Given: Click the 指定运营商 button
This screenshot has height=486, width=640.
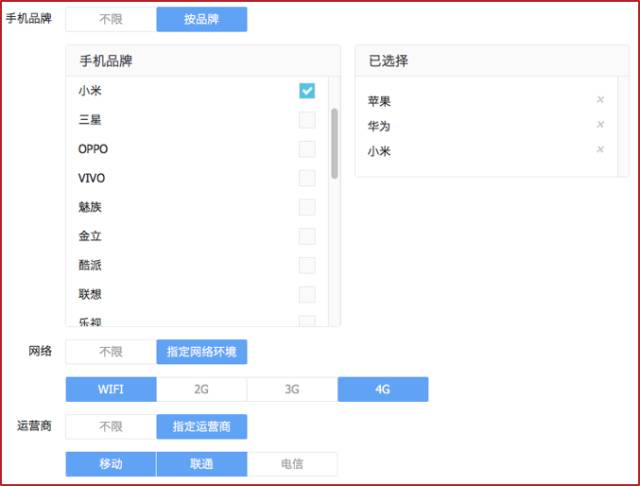Looking at the screenshot, I should pos(202,427).
